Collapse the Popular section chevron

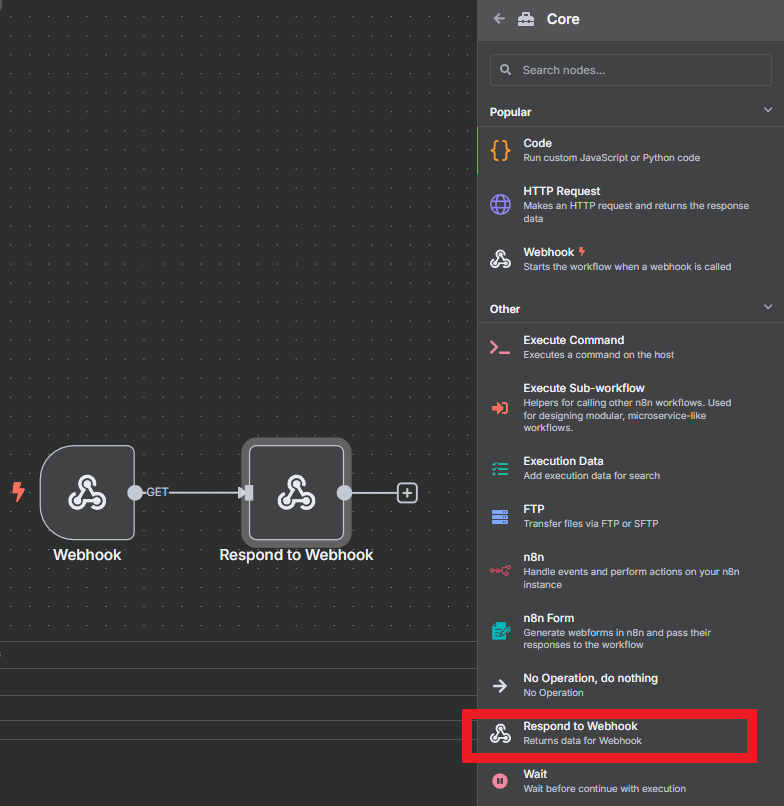click(768, 110)
